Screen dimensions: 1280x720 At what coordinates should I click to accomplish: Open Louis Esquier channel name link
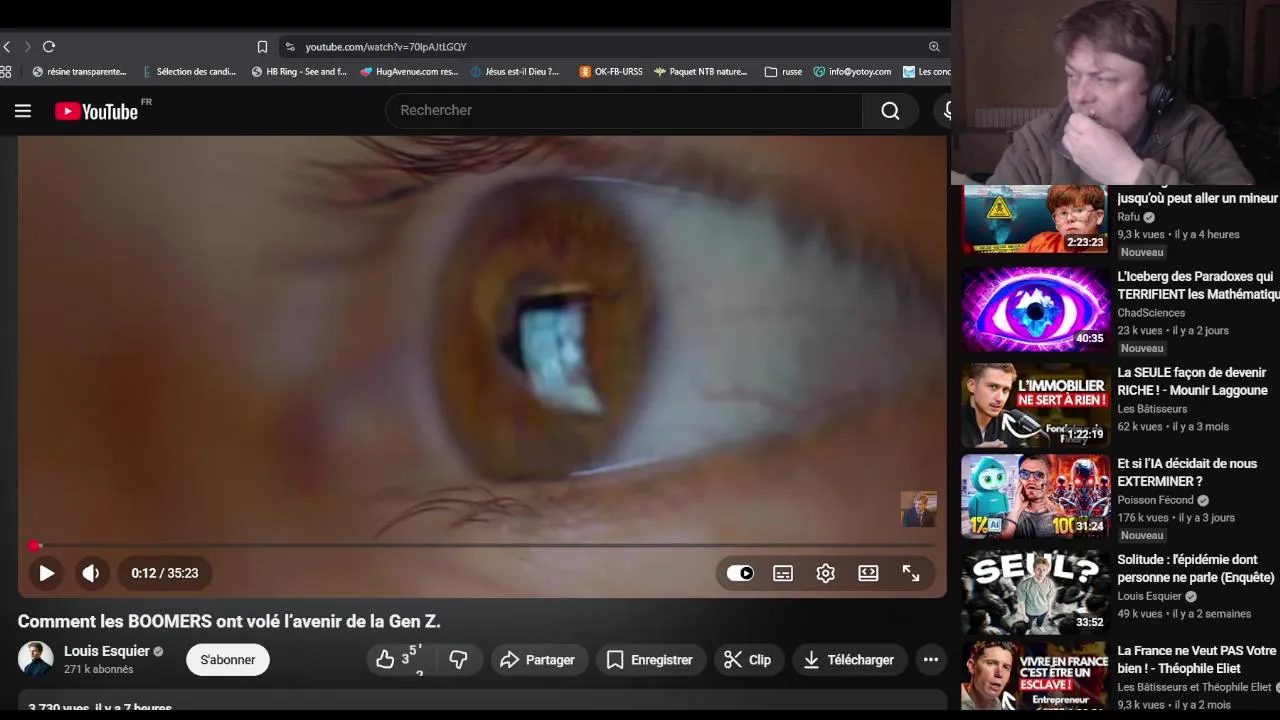point(106,651)
